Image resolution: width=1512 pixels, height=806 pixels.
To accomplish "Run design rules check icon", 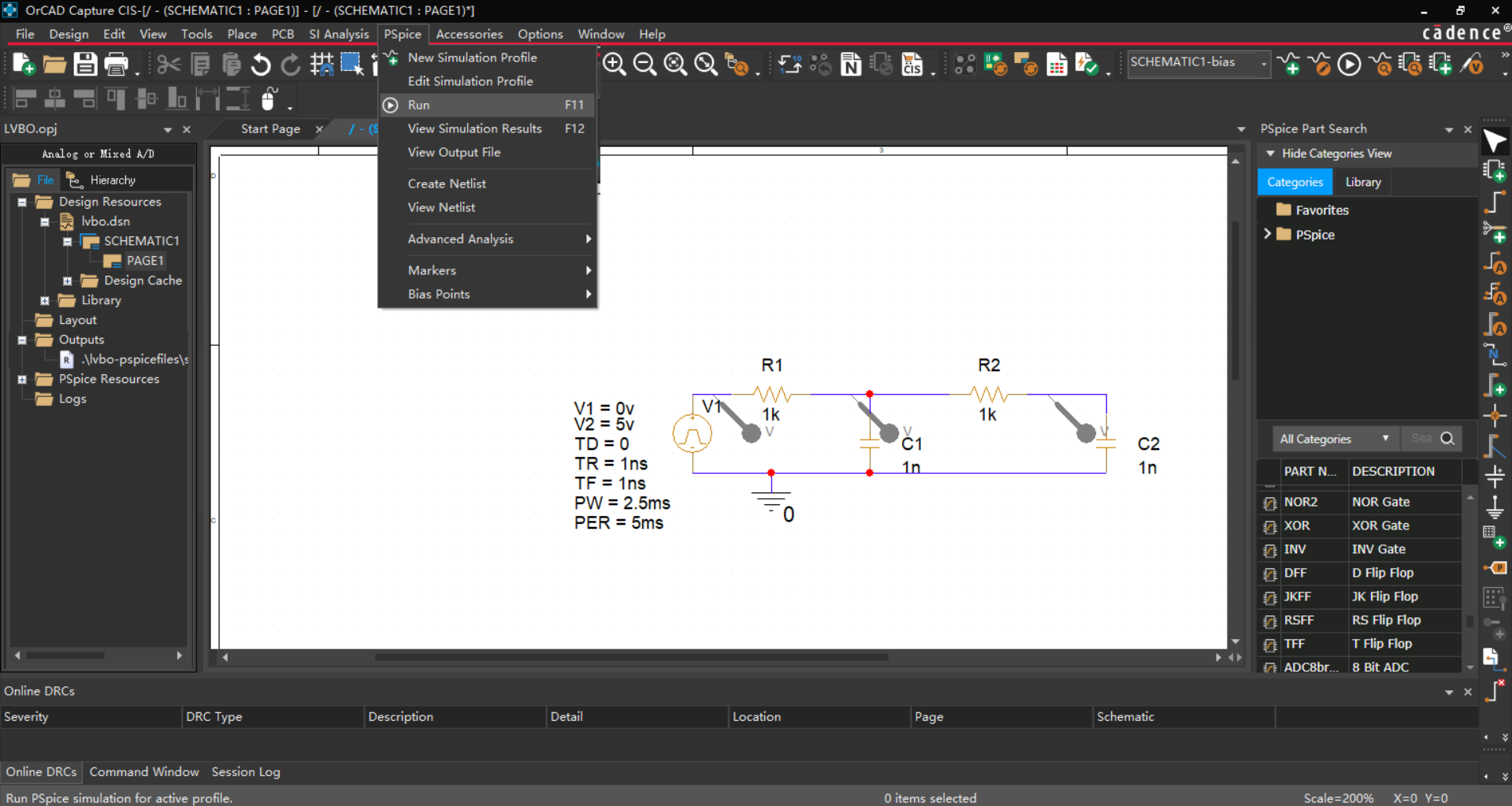I will (1087, 64).
